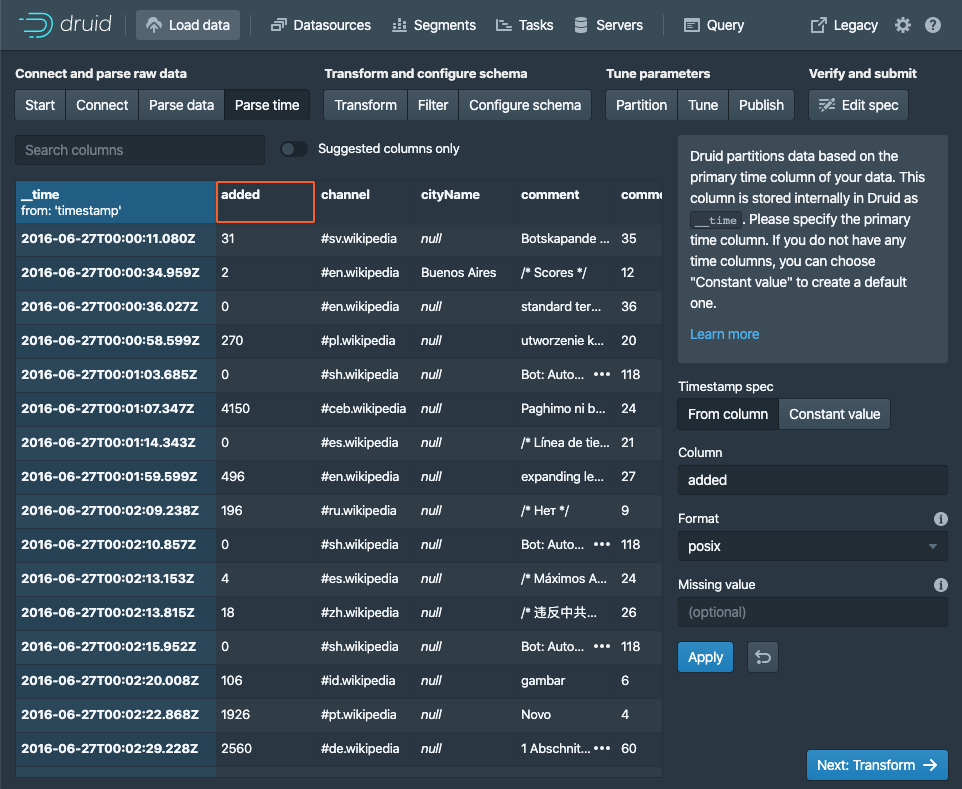This screenshot has height=789, width=962.
Task: Select comment column header
Action: point(566,202)
